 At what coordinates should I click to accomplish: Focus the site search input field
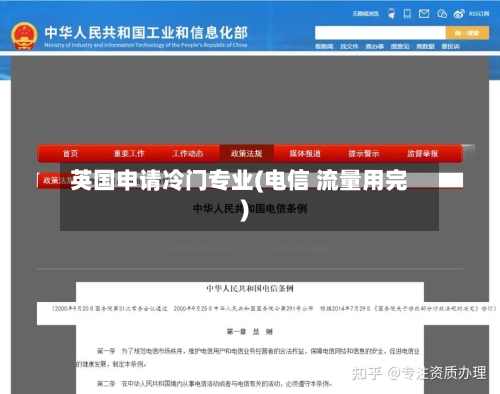pos(380,33)
